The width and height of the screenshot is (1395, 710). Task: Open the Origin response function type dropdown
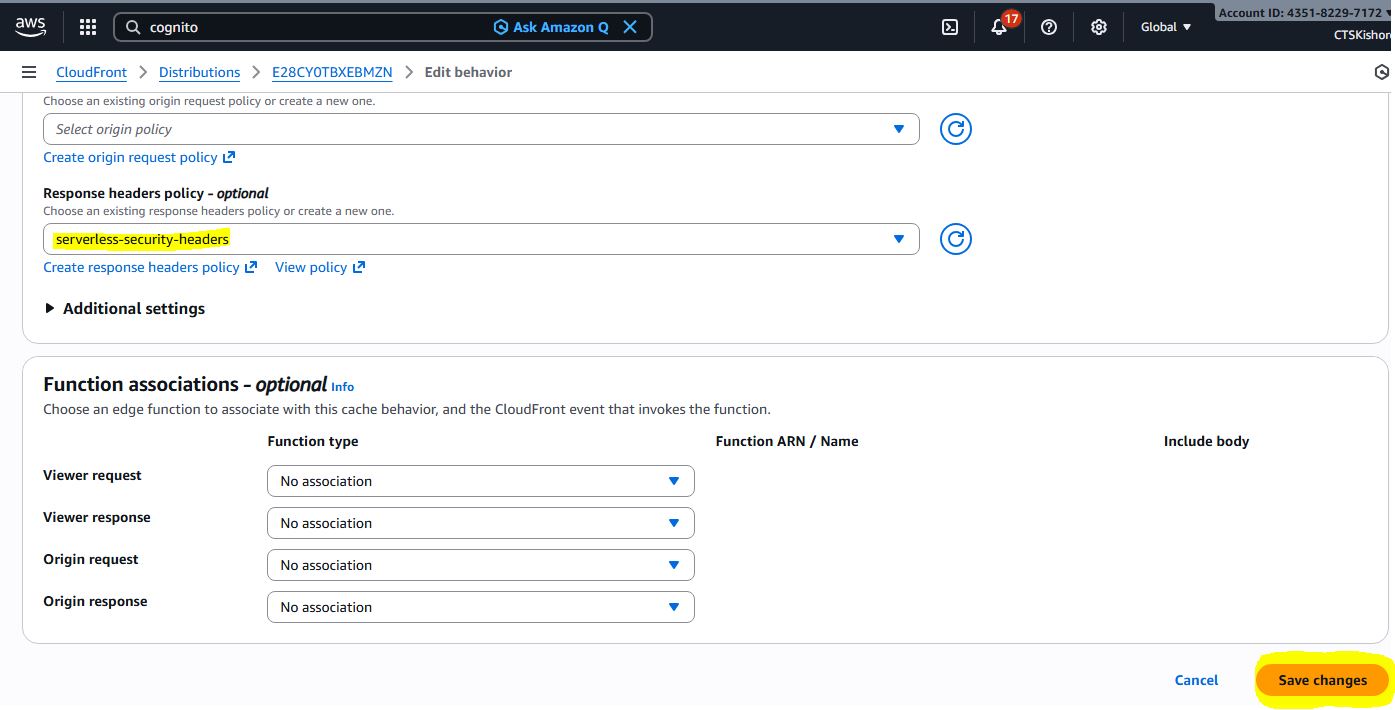(480, 607)
